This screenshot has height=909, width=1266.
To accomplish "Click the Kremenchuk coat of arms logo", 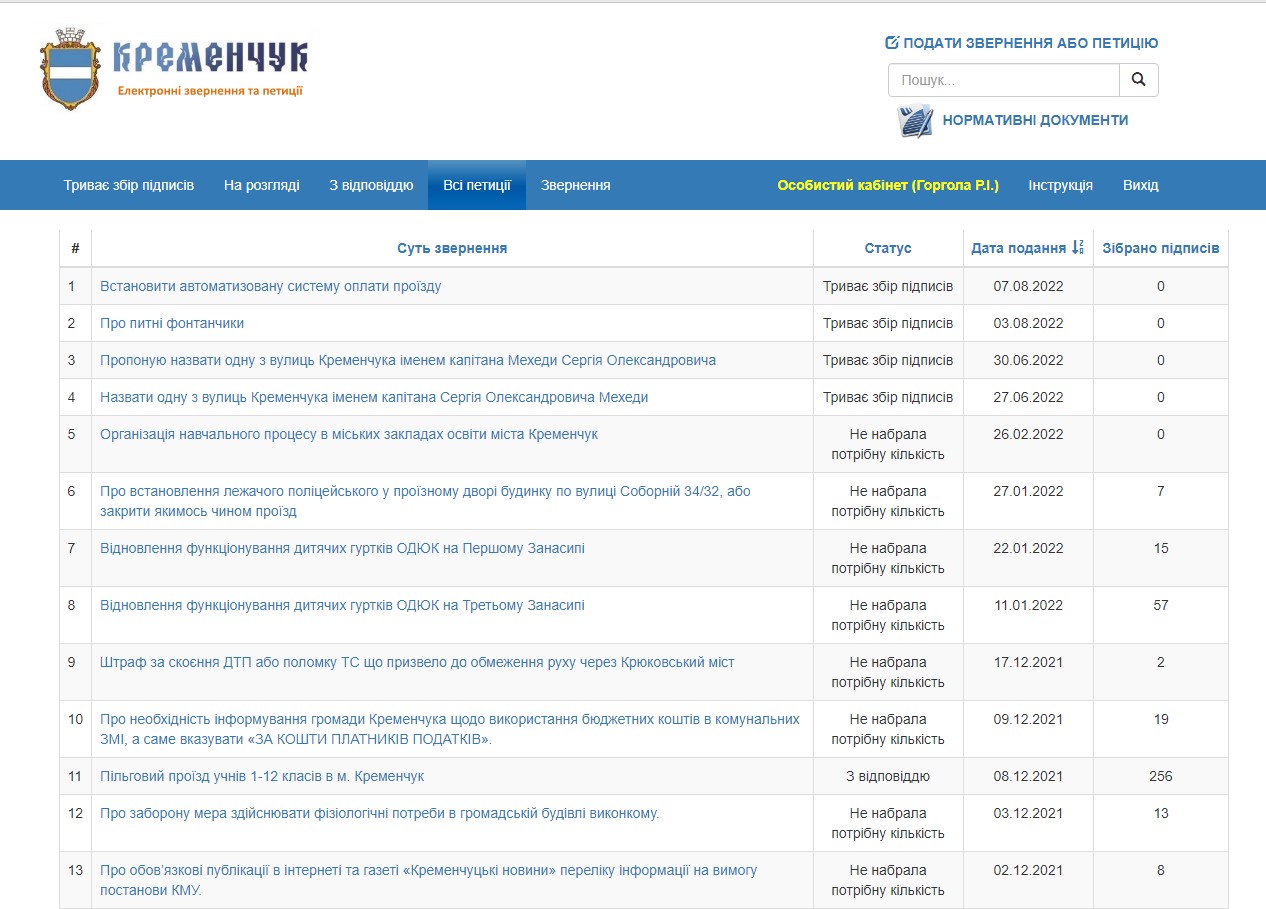I will pos(71,69).
